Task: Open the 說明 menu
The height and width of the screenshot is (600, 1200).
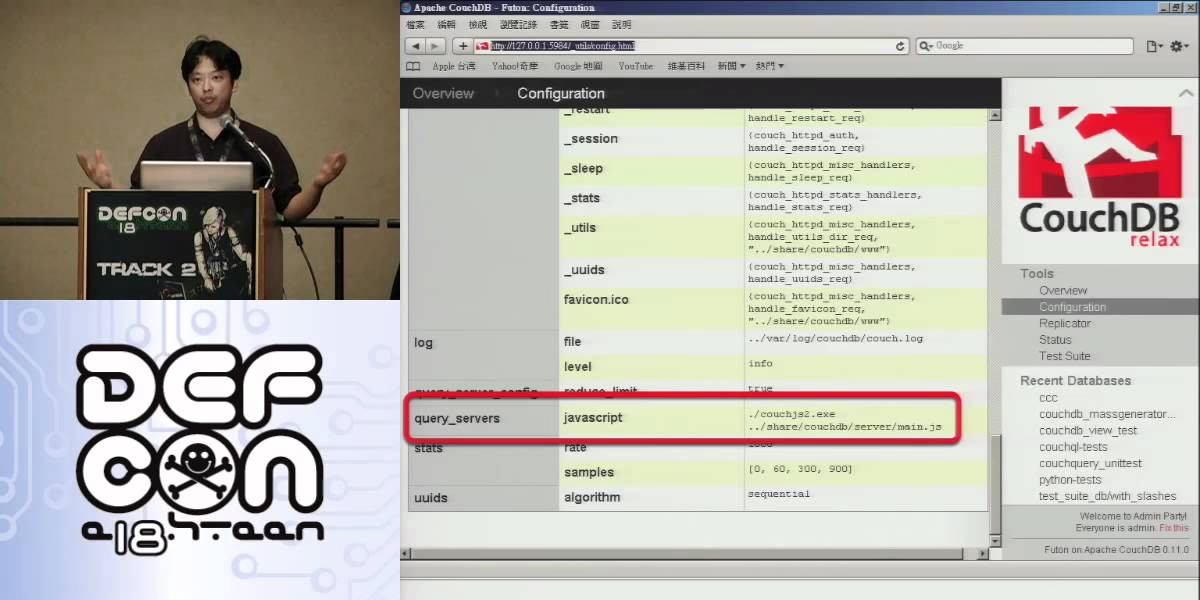Action: pos(622,25)
